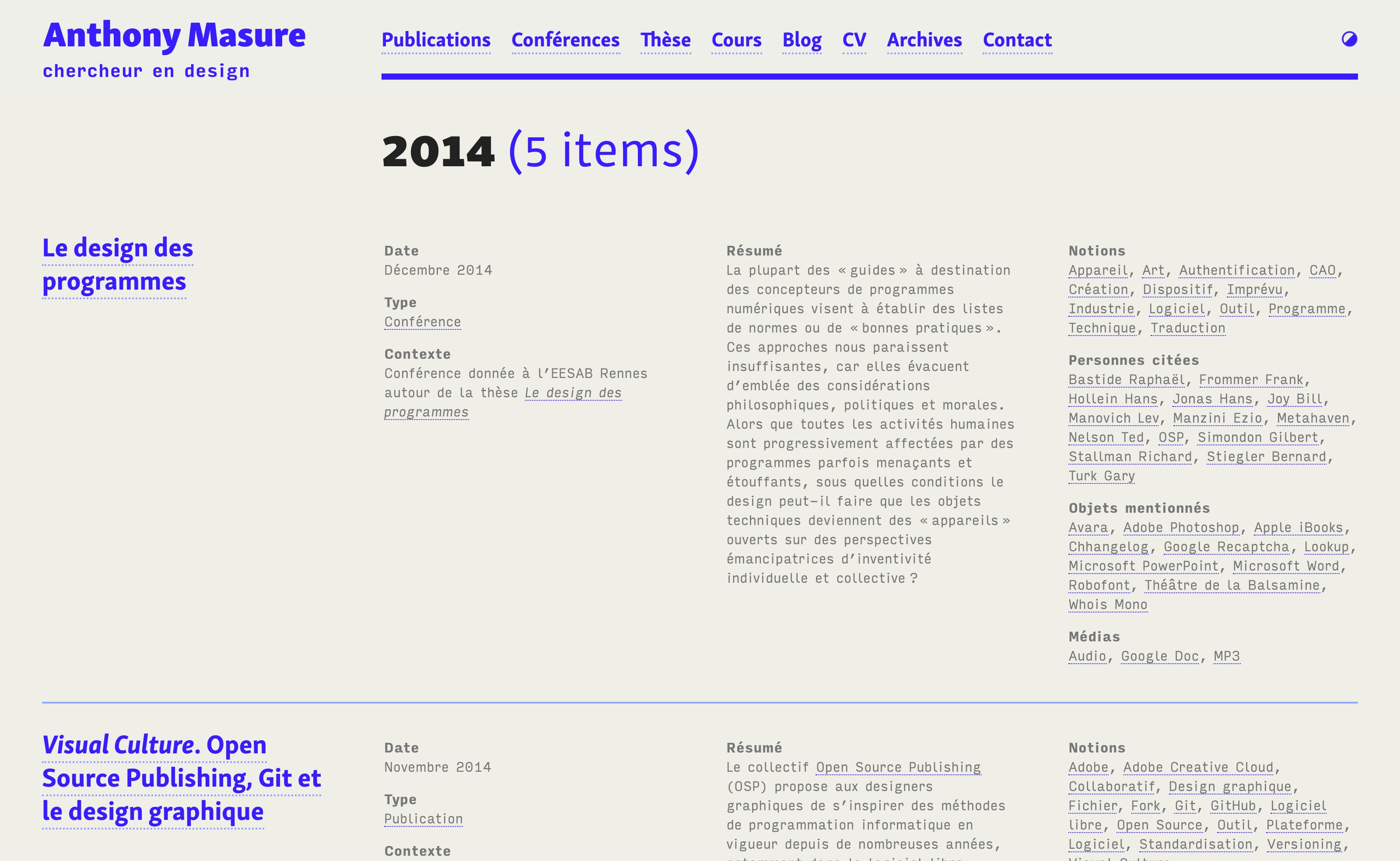Open the Archives section
The image size is (1400, 861).
[x=924, y=40]
